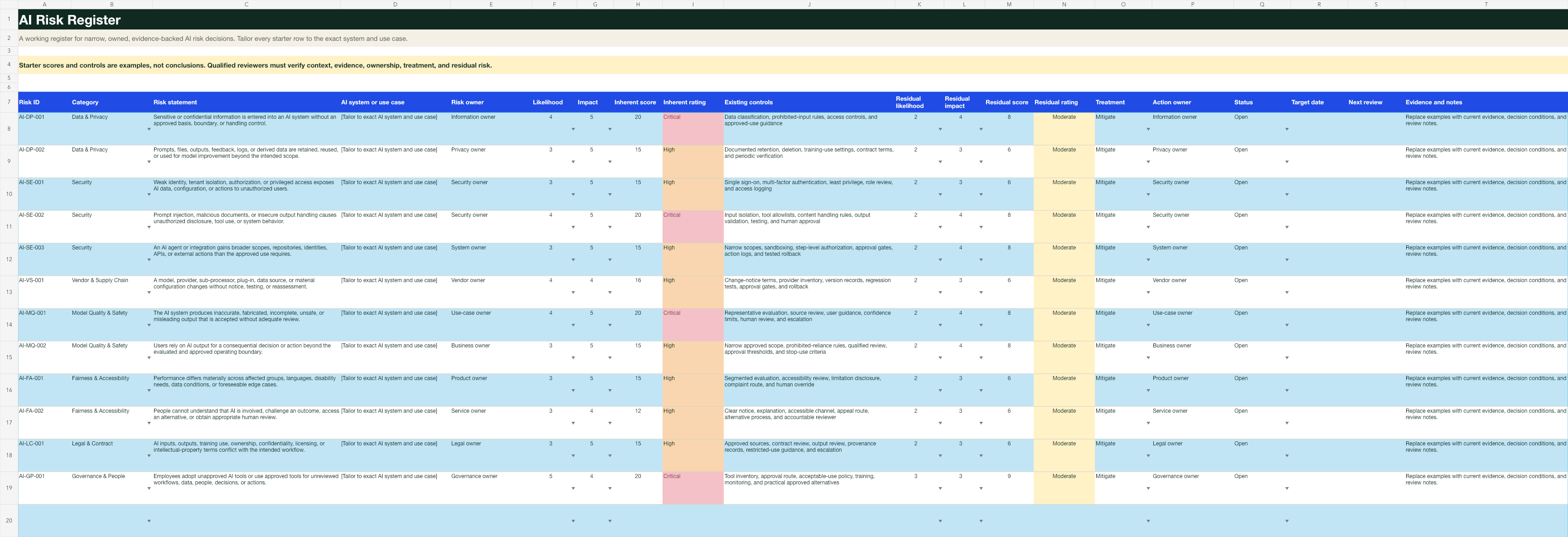Open Status dropdown in empty row 20
This screenshot has width=1568, height=537.
click(1287, 521)
